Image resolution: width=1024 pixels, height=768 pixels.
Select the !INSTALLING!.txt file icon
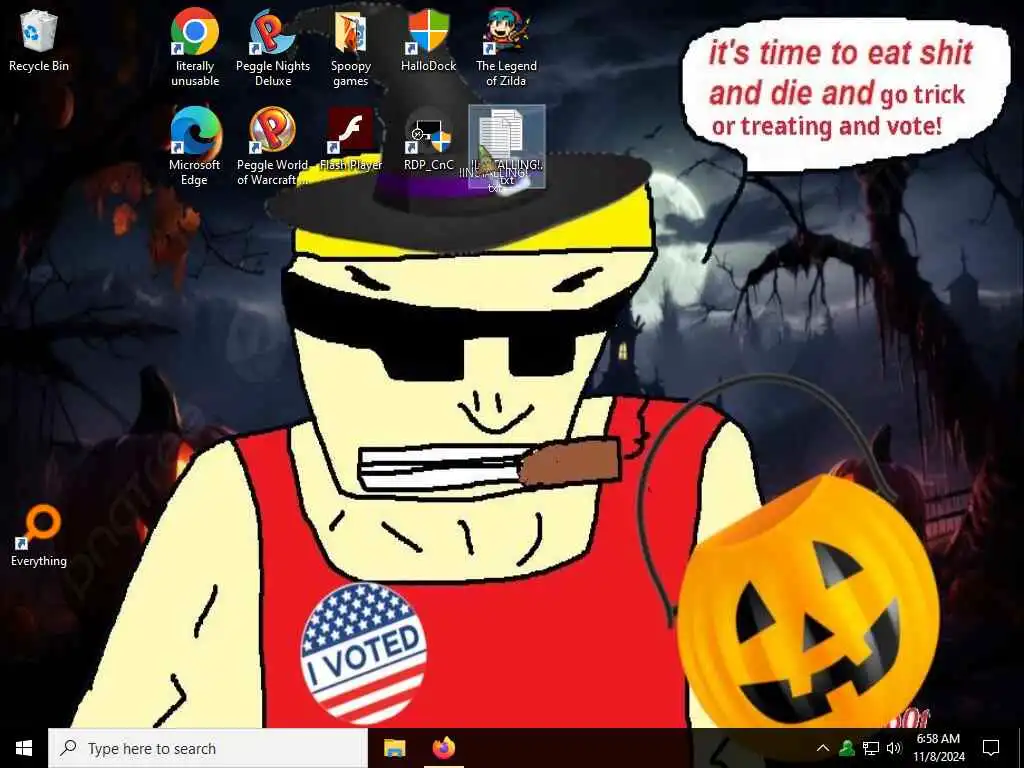coord(507,146)
